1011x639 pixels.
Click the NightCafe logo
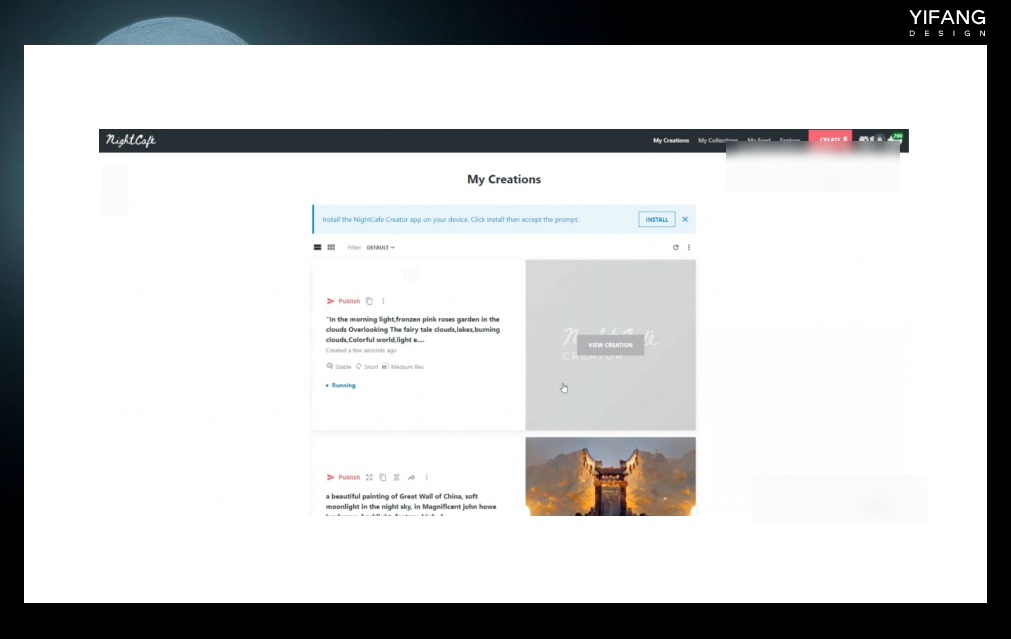131,140
